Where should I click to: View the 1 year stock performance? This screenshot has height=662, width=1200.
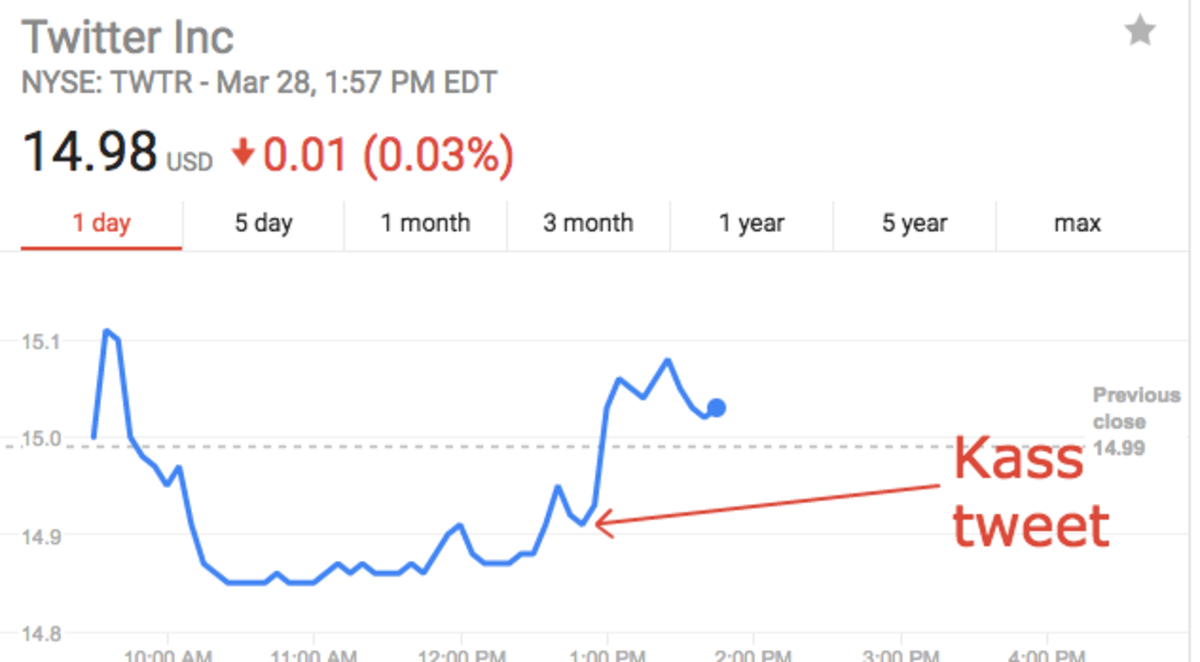(x=751, y=224)
